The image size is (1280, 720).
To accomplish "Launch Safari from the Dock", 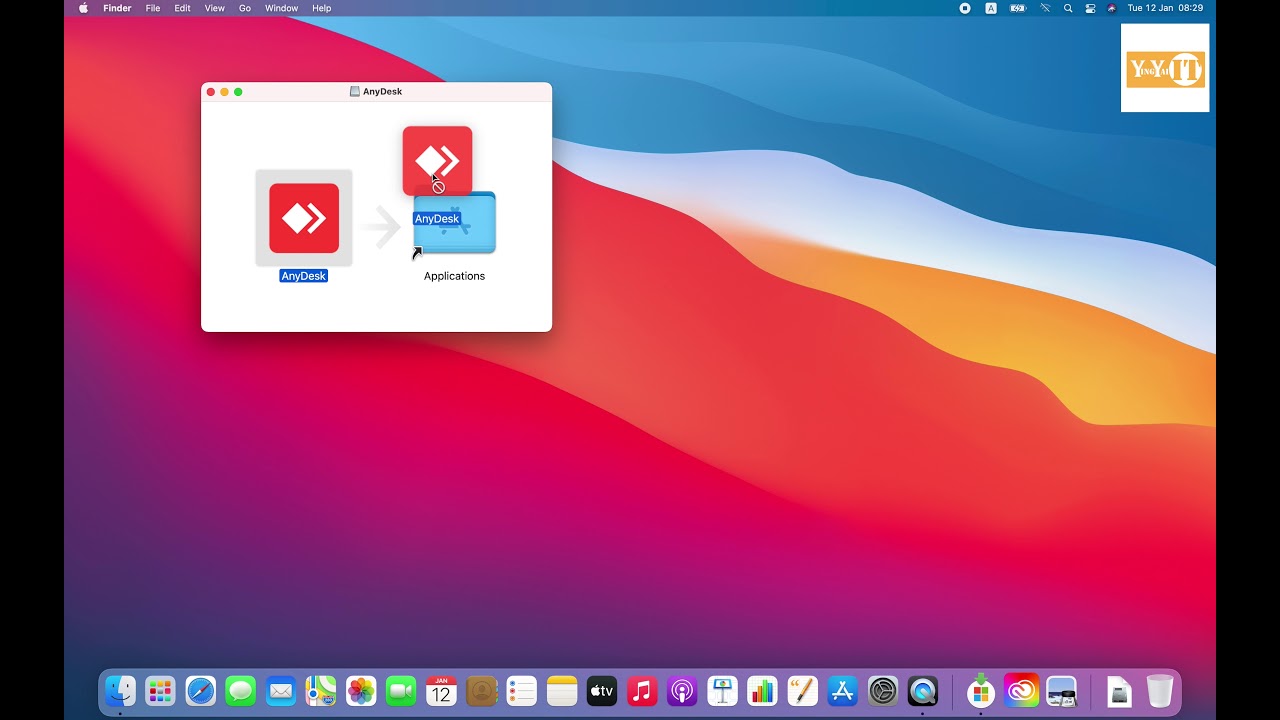I will pyautogui.click(x=201, y=691).
